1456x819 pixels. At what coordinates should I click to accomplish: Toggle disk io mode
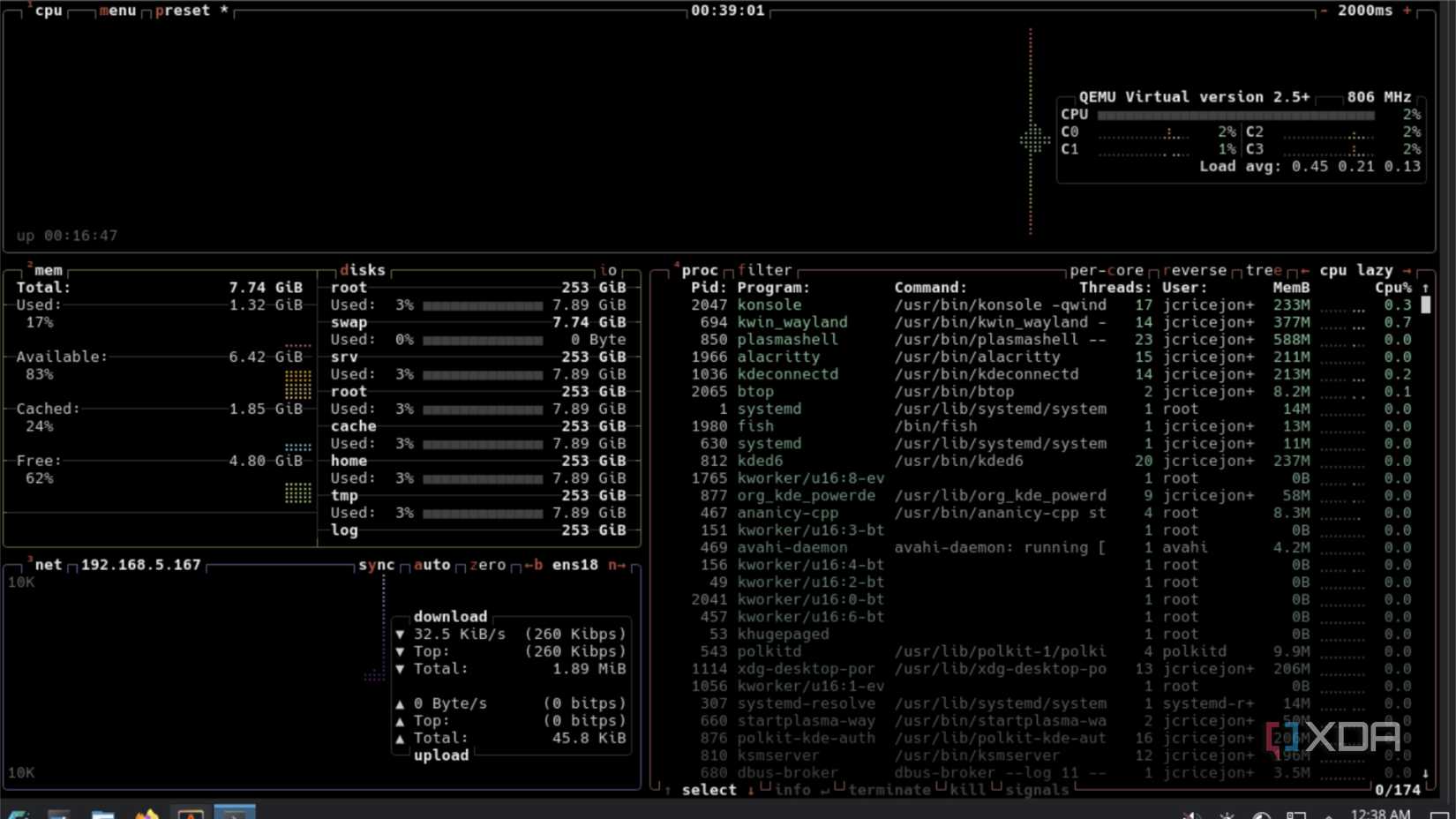[608, 270]
